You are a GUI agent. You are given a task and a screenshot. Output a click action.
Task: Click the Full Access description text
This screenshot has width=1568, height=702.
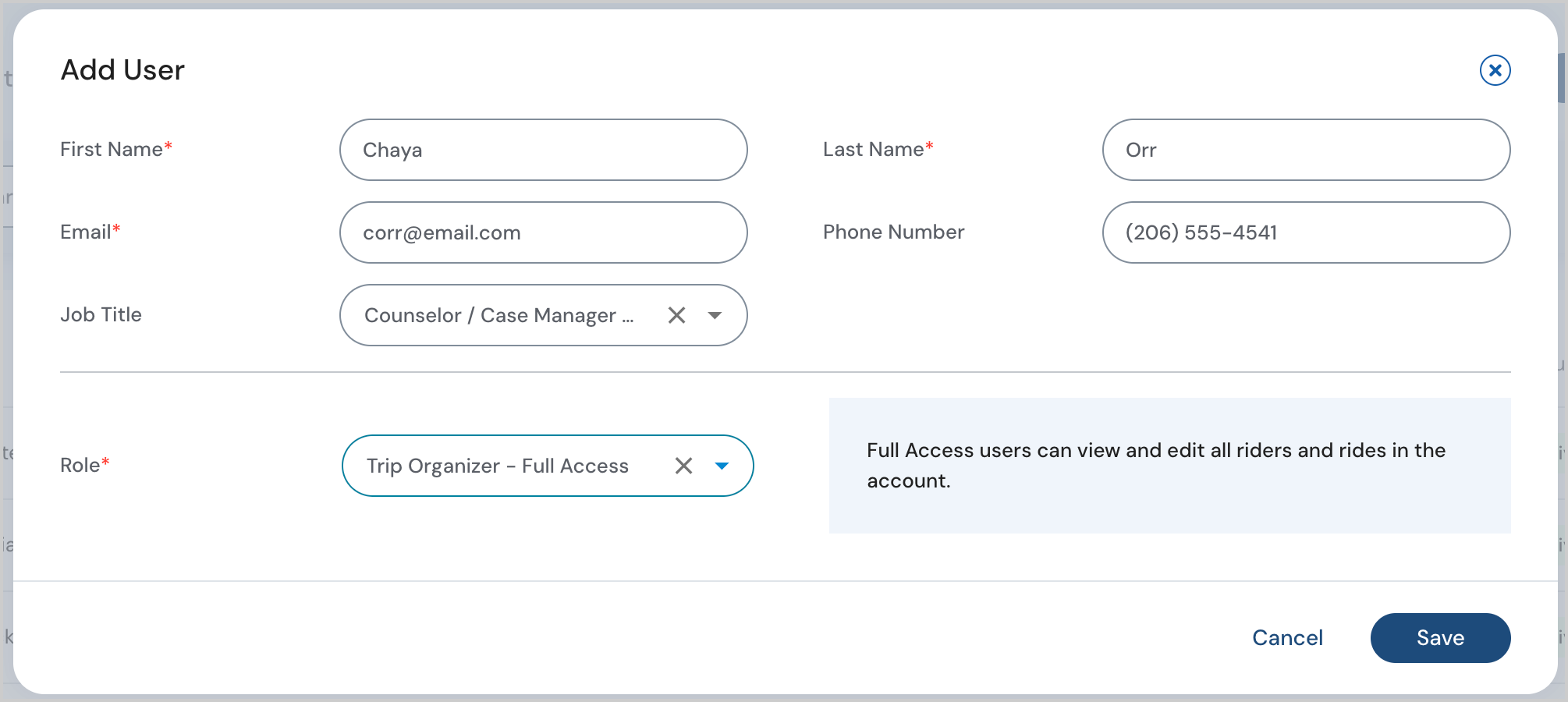pos(1156,466)
